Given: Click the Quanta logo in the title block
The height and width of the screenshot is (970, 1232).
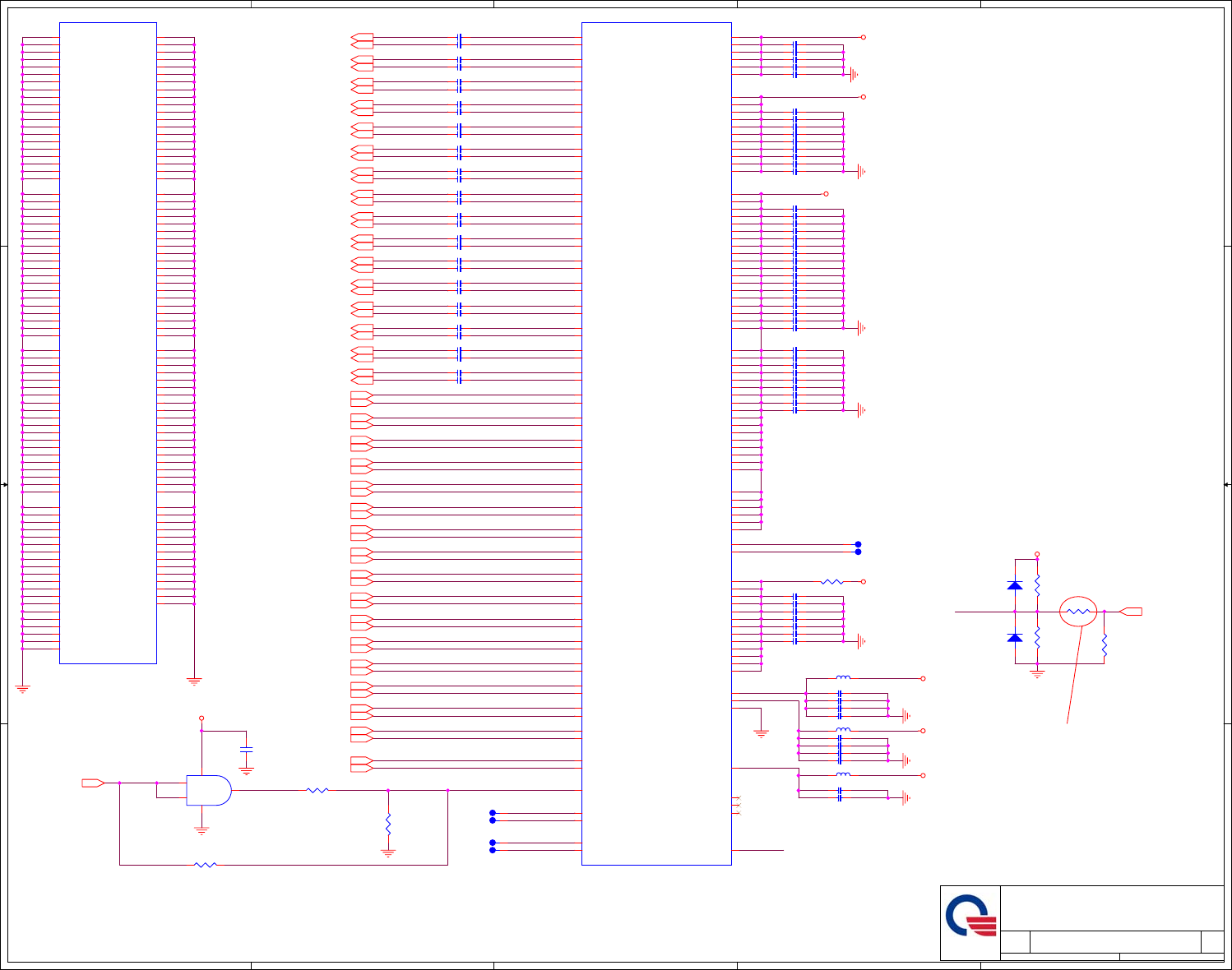Looking at the screenshot, I should point(970,916).
